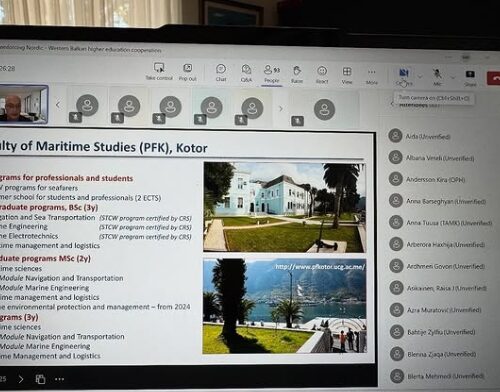
Task: Open the Chat panel
Action: click(221, 73)
